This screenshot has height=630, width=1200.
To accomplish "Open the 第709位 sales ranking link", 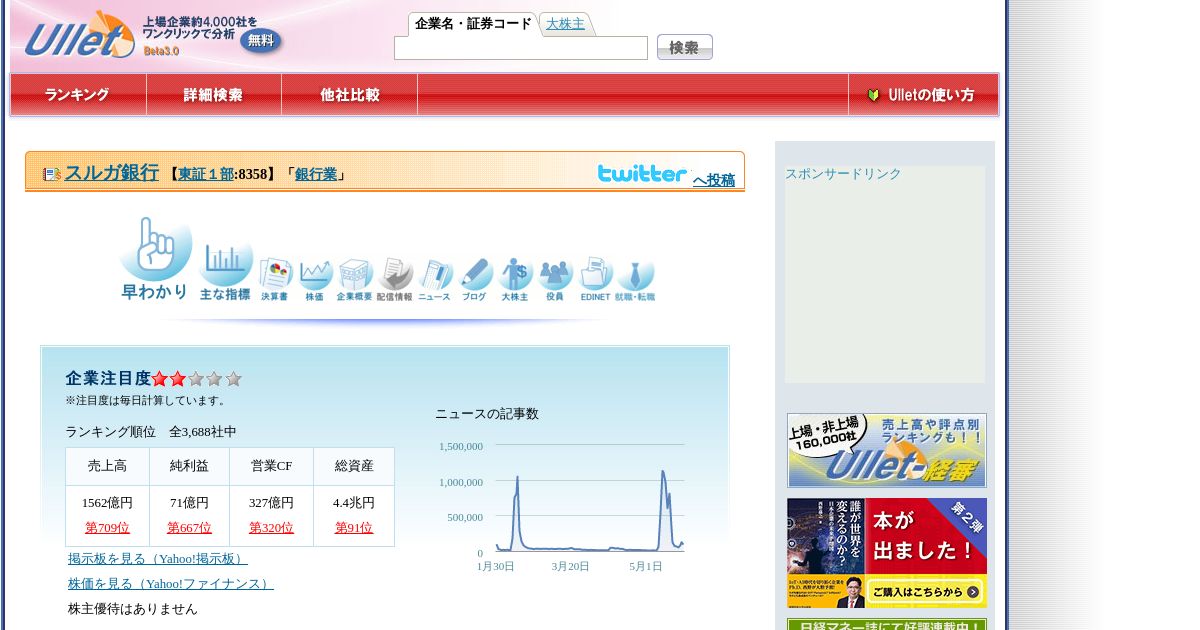I will click(107, 528).
